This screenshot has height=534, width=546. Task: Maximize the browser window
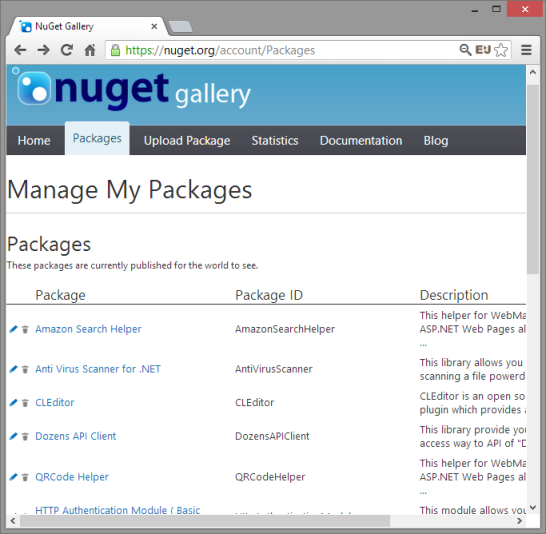[x=496, y=9]
